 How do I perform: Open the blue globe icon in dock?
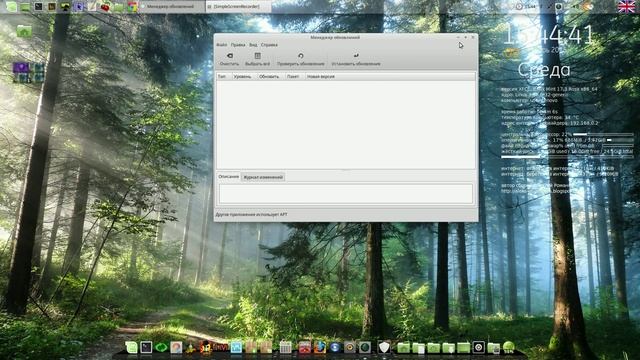335,347
